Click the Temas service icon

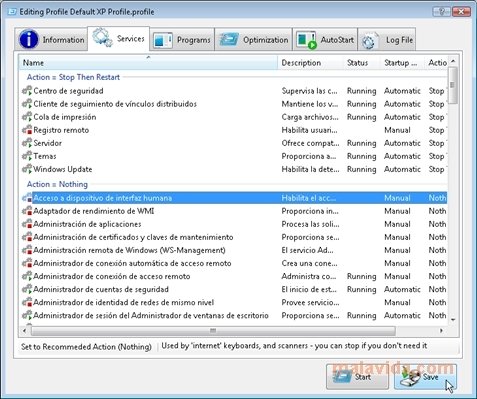[27, 156]
